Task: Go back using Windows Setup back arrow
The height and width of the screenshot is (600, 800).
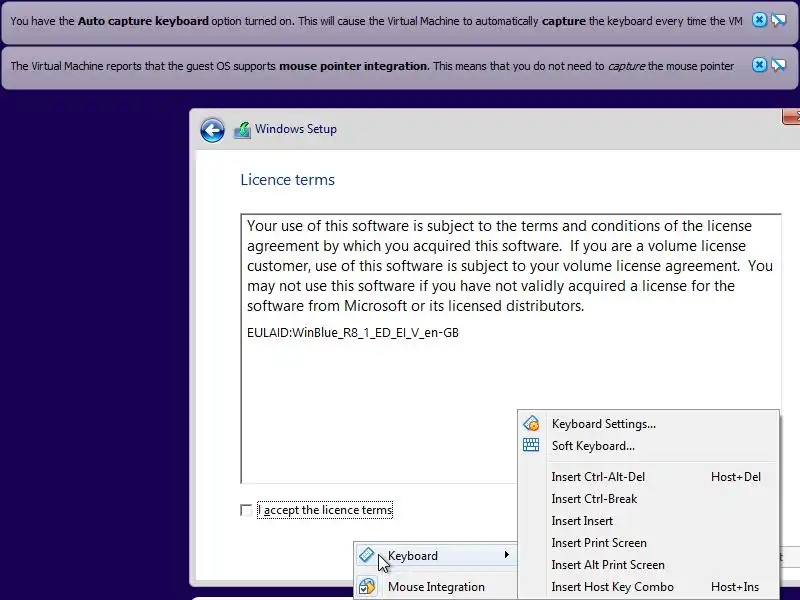Action: pyautogui.click(x=212, y=130)
